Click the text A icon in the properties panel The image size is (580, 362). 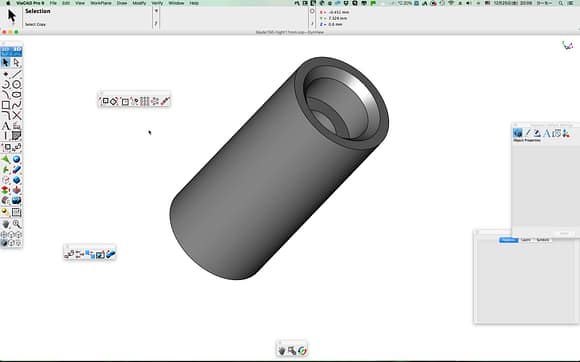click(x=547, y=133)
